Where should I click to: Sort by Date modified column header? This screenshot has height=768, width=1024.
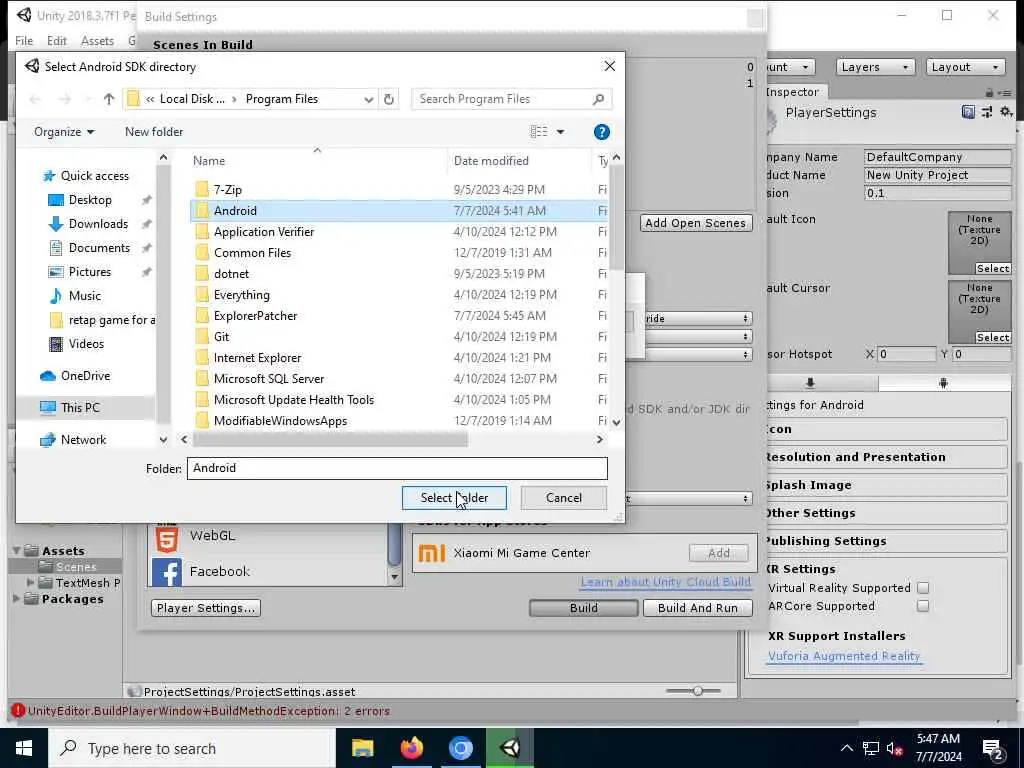click(x=491, y=161)
